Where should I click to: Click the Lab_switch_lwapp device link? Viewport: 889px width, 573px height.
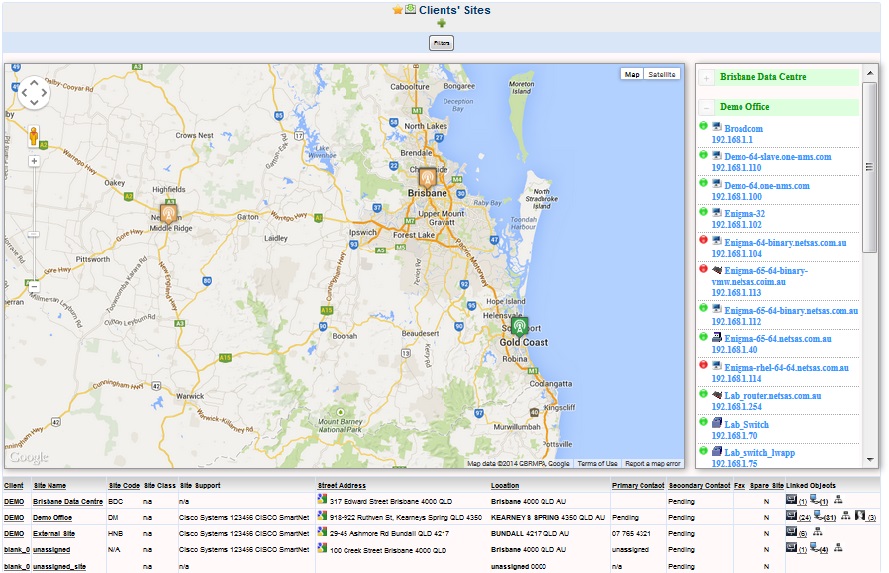(x=759, y=452)
